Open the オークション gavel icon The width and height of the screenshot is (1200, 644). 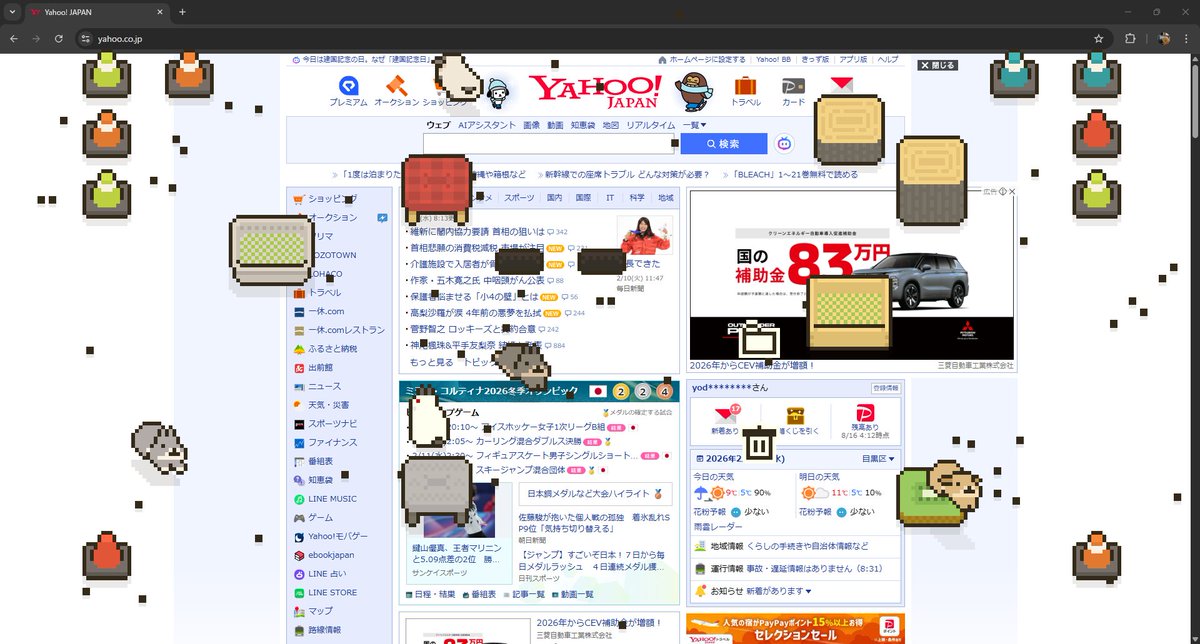(x=397, y=91)
